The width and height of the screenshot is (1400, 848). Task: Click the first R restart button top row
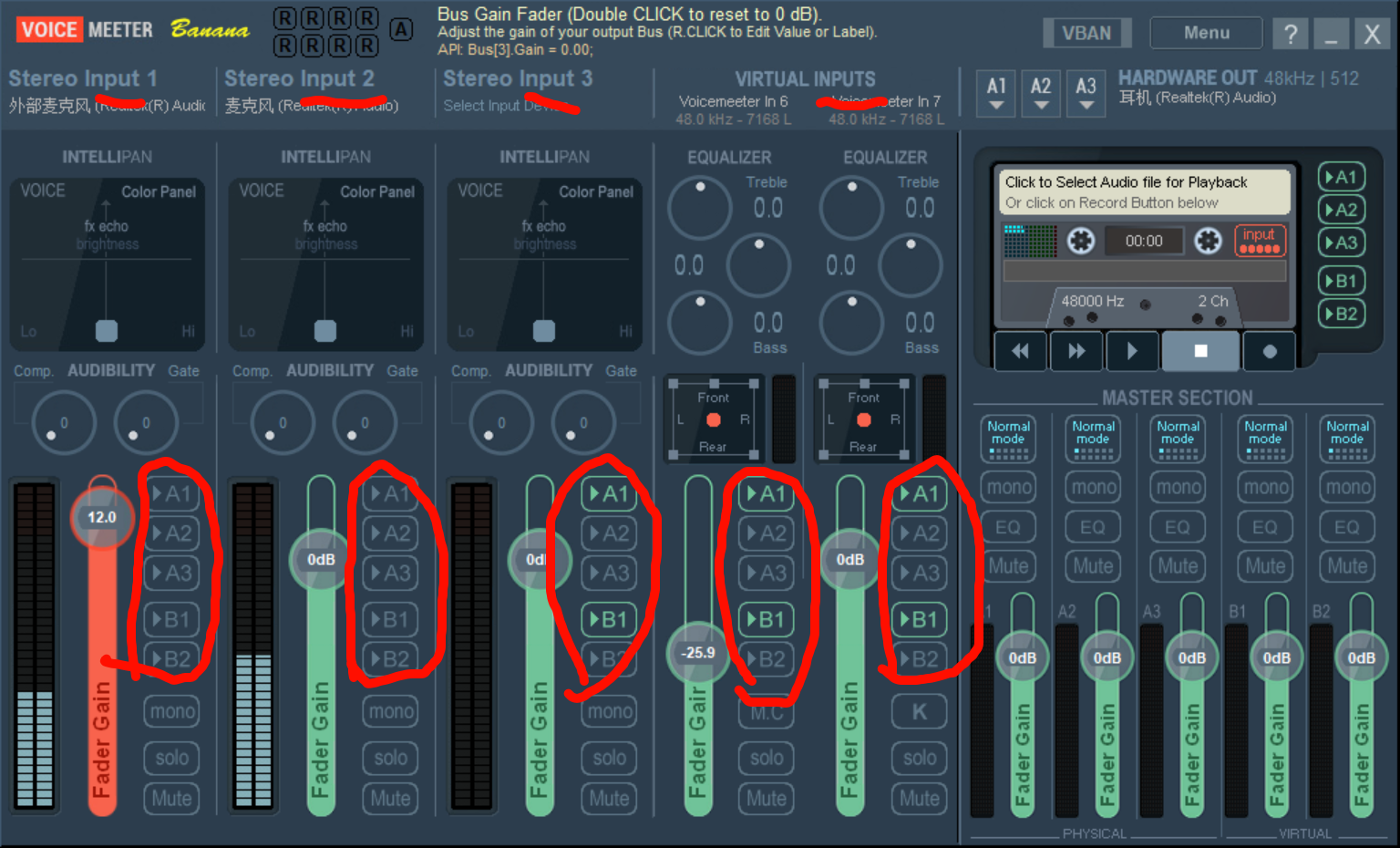pyautogui.click(x=285, y=18)
